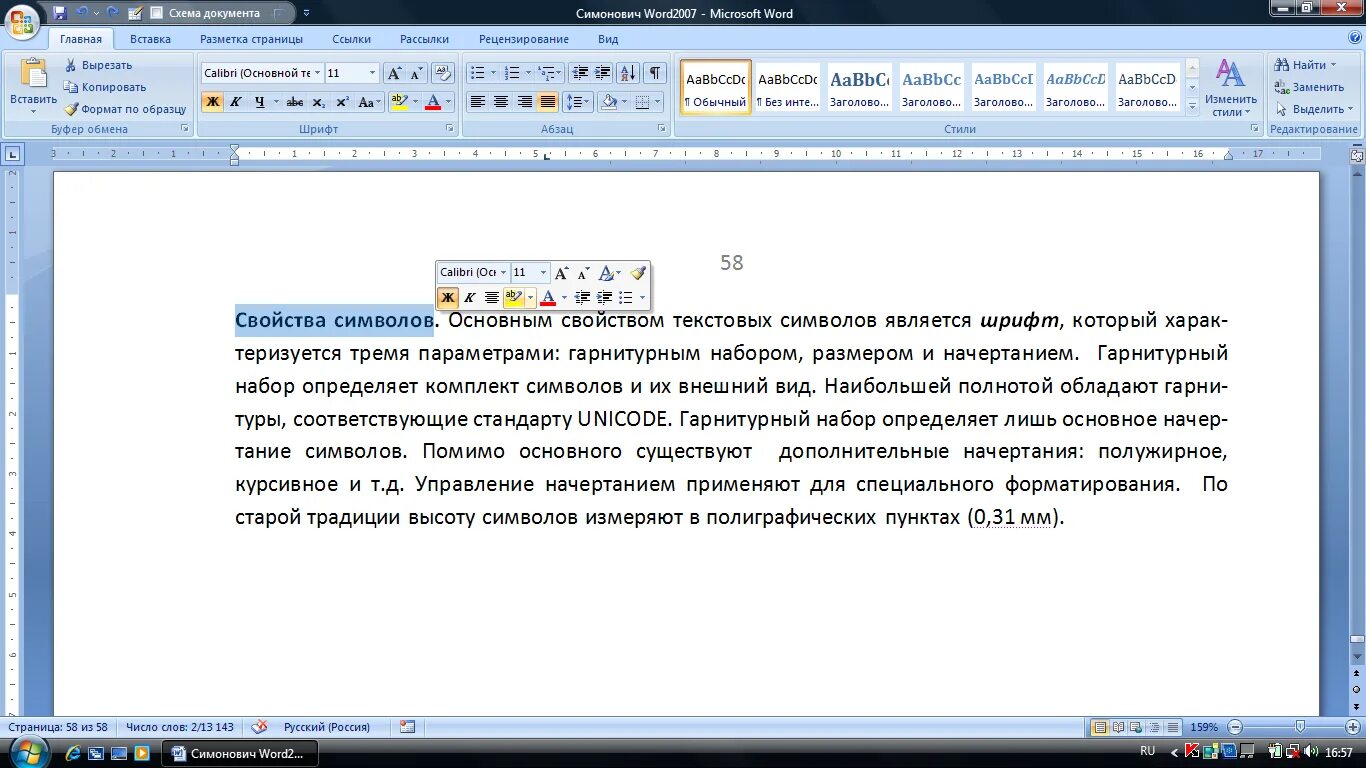Open the font color dropdown arrow
Image resolution: width=1366 pixels, height=768 pixels.
[x=448, y=101]
